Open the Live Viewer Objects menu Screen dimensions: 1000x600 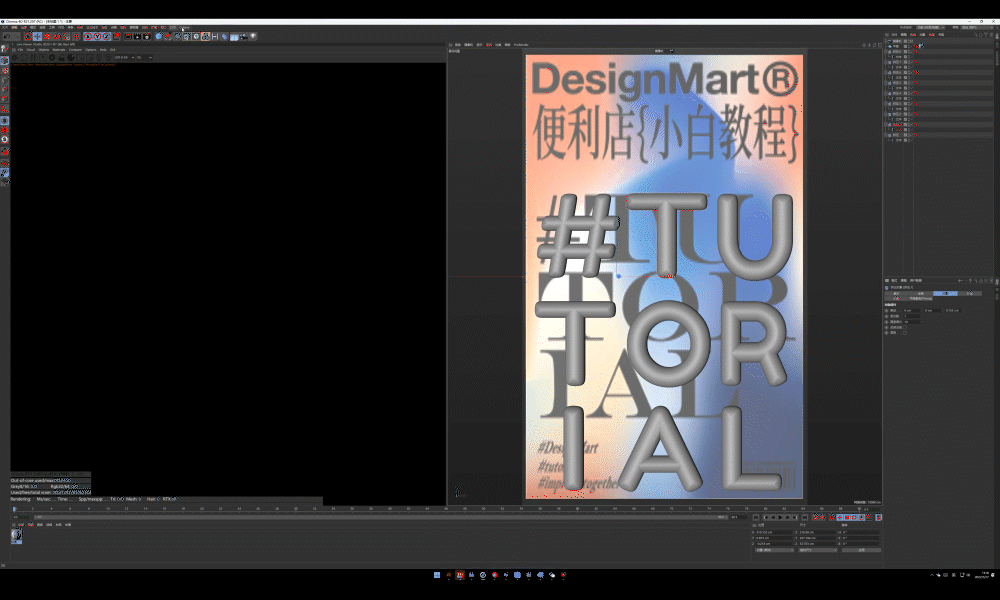(43, 50)
